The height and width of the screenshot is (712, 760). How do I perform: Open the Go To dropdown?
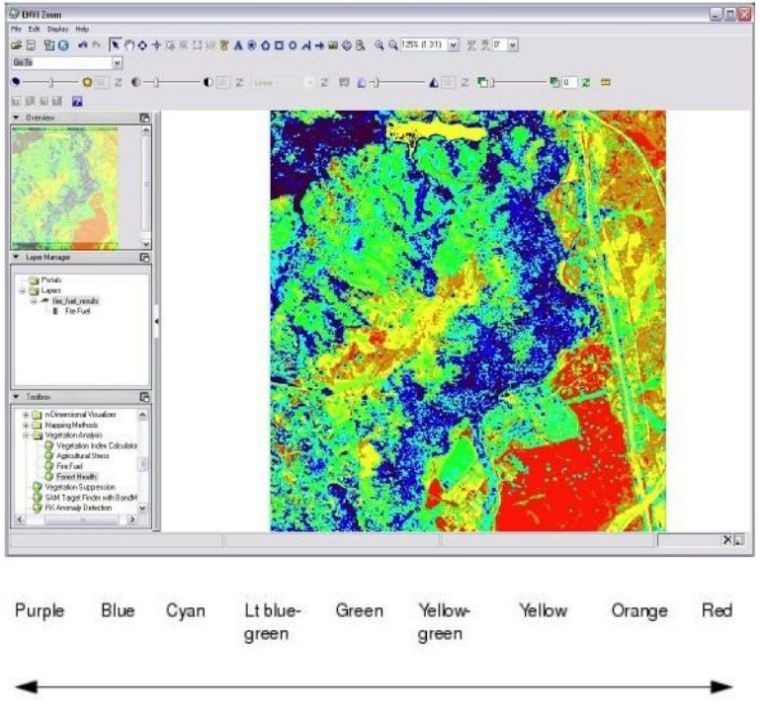(118, 62)
